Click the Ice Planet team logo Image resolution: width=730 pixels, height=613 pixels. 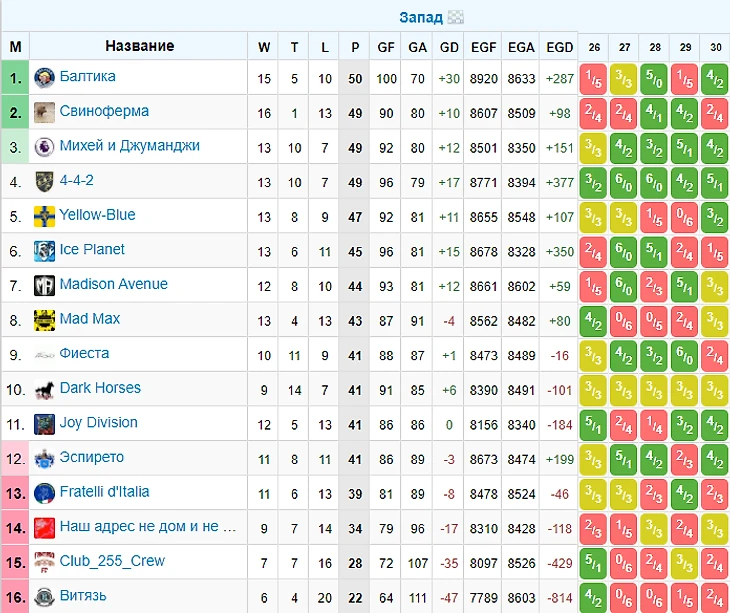point(44,250)
